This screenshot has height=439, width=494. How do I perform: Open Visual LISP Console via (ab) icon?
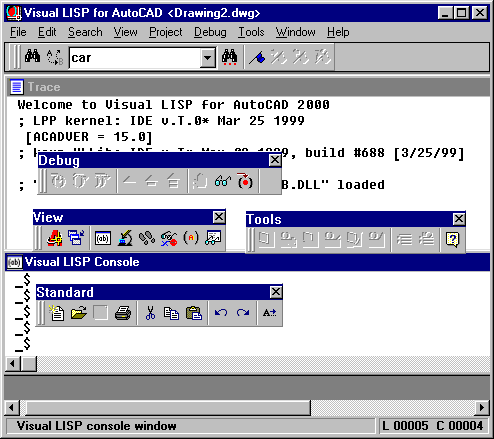point(103,238)
